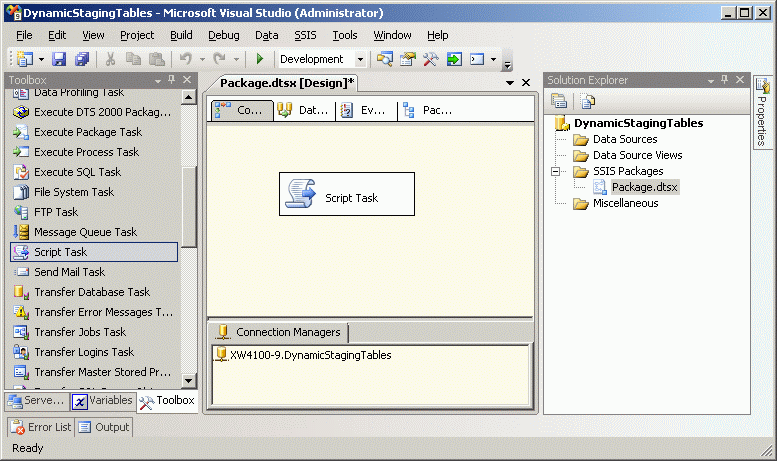This screenshot has width=777, height=461.
Task: Open the active files dropdown in the designer
Action: point(509,83)
